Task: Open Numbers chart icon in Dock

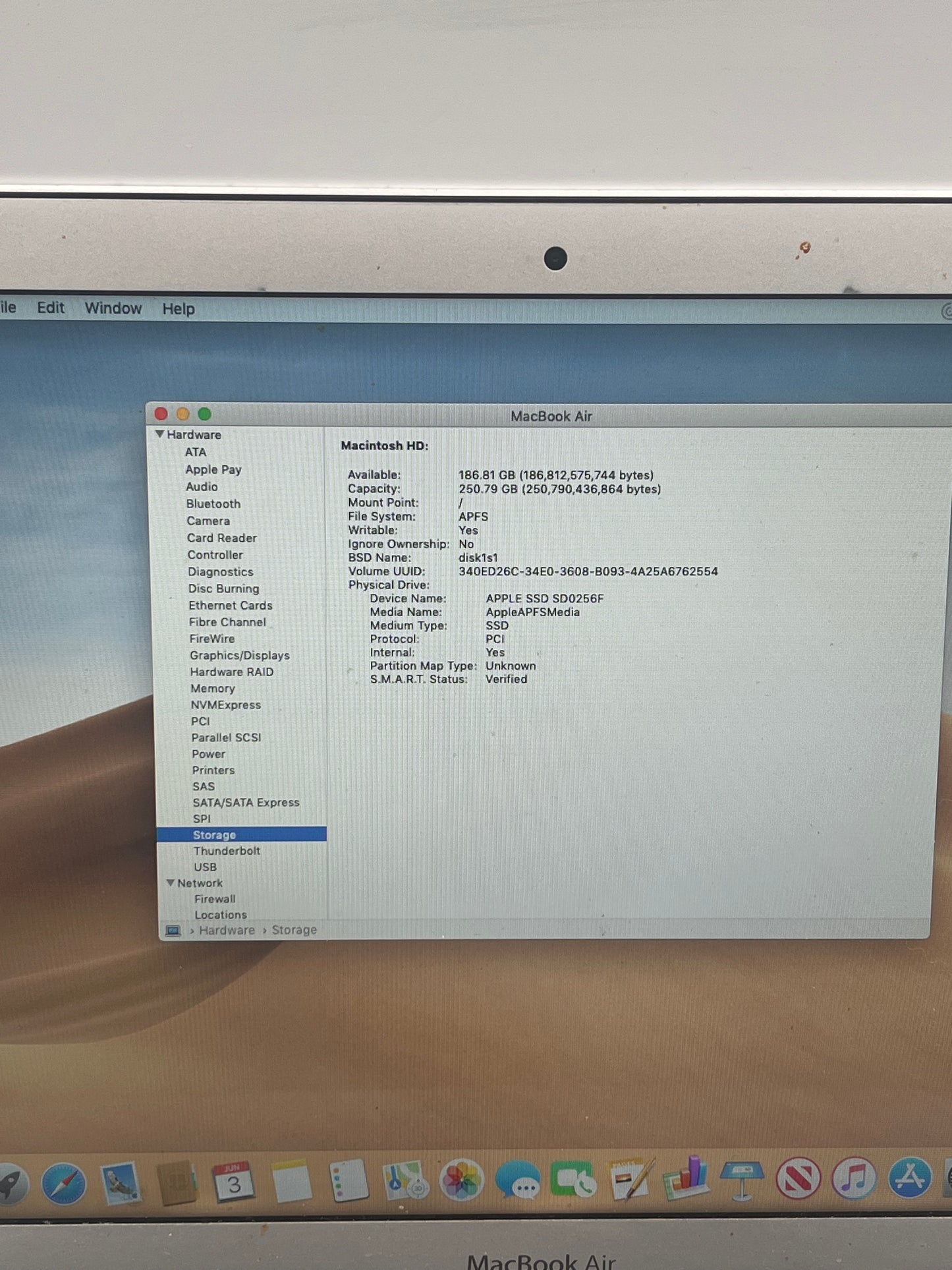Action: [x=686, y=1178]
